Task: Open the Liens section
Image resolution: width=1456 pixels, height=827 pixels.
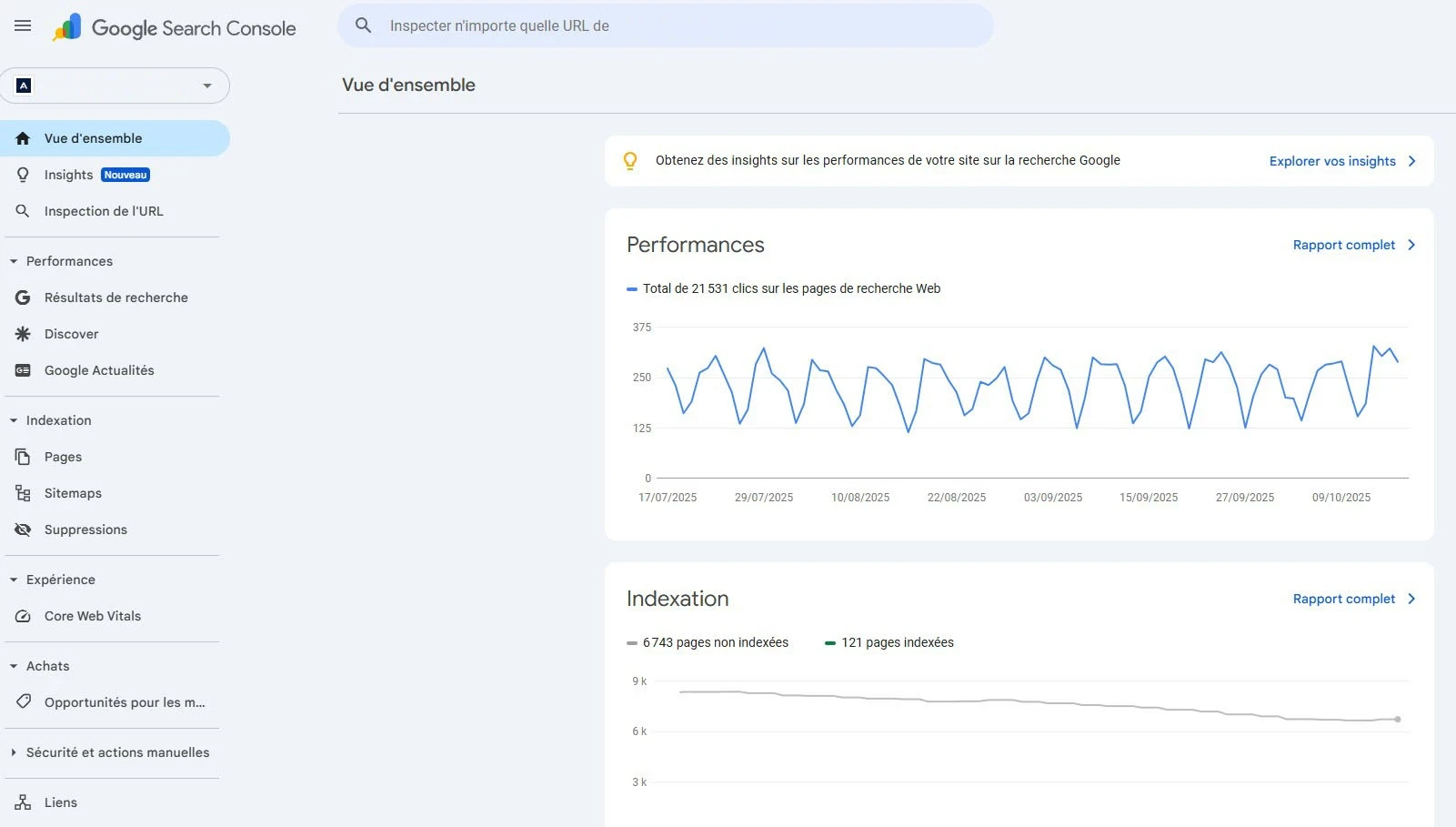Action: (x=60, y=802)
